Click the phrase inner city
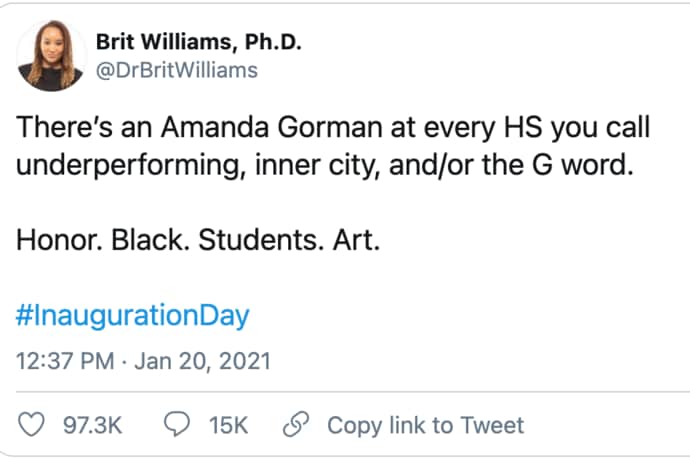This screenshot has width=690, height=460. tap(309, 163)
